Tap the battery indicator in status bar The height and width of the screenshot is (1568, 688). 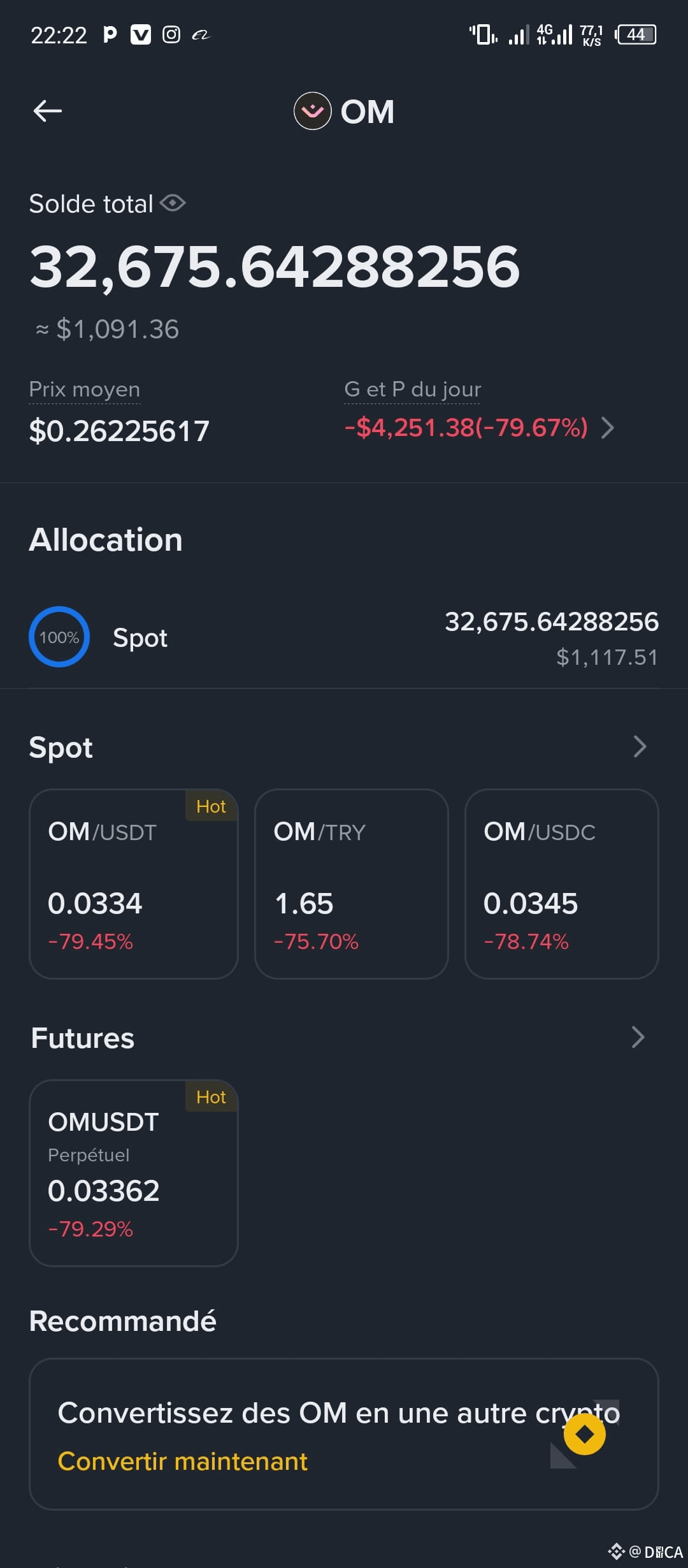(x=635, y=34)
